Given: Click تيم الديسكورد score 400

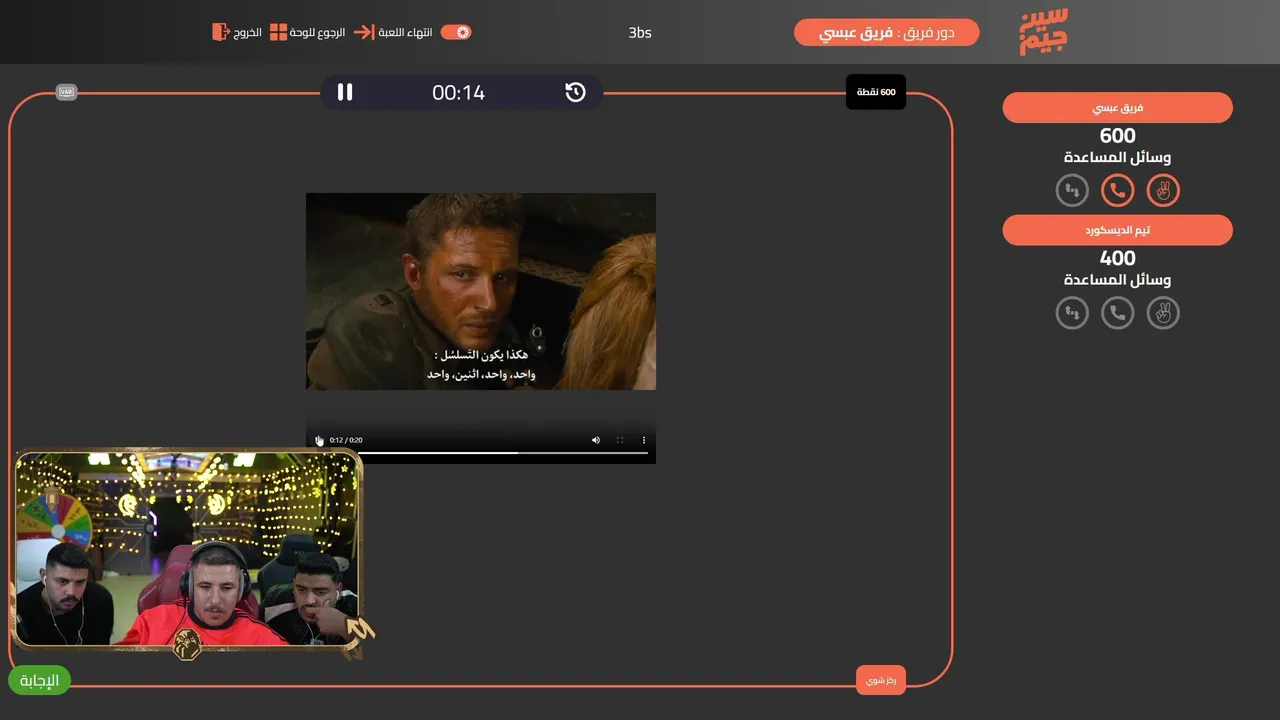Looking at the screenshot, I should pos(1118,259).
